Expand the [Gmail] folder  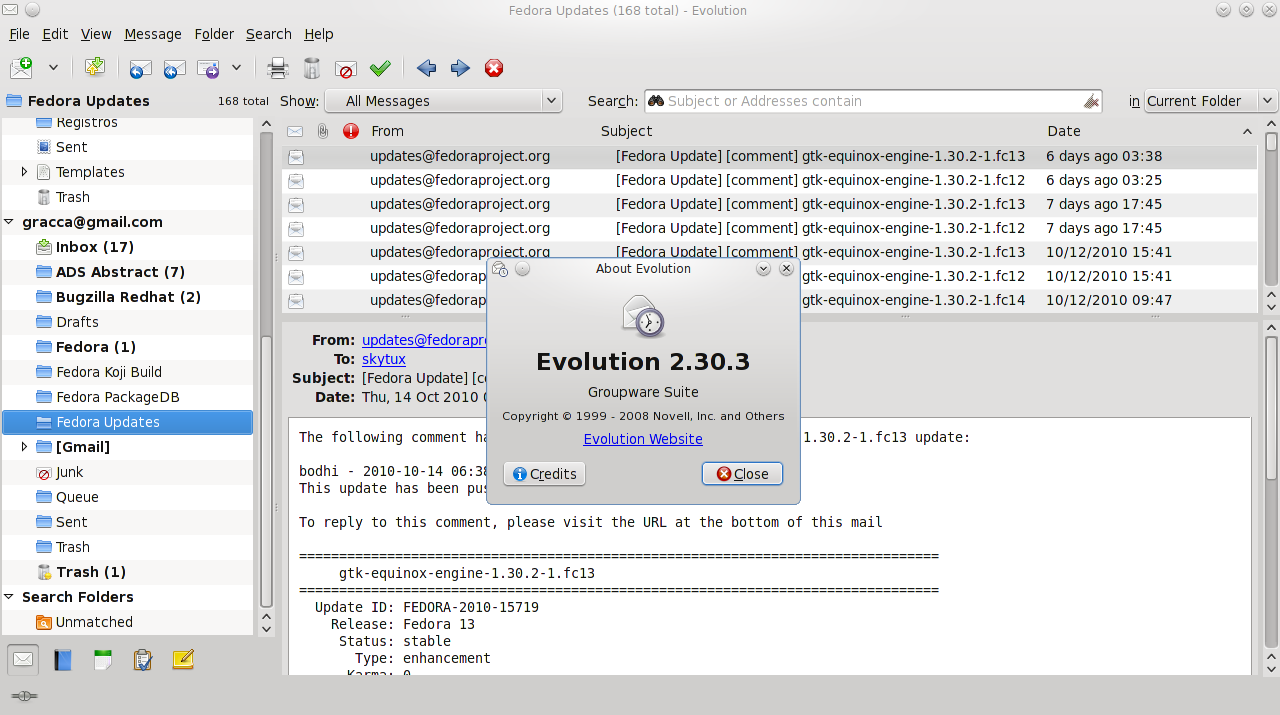click(25, 447)
